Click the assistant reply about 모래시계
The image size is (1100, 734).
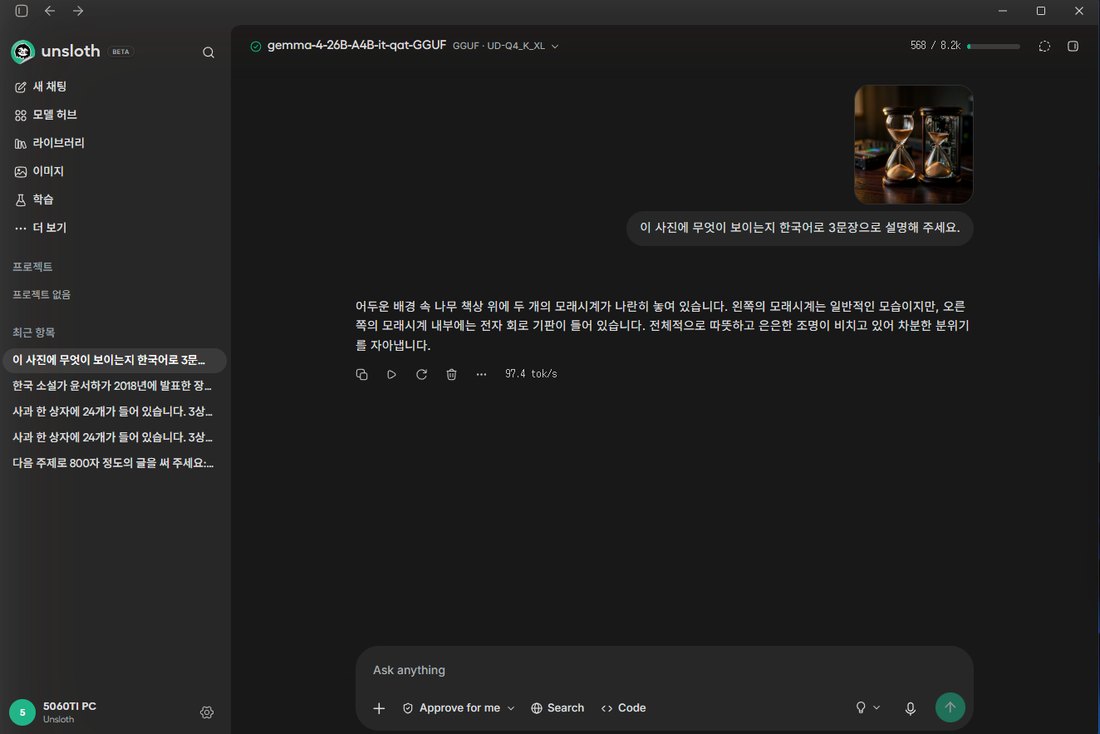(x=662, y=326)
